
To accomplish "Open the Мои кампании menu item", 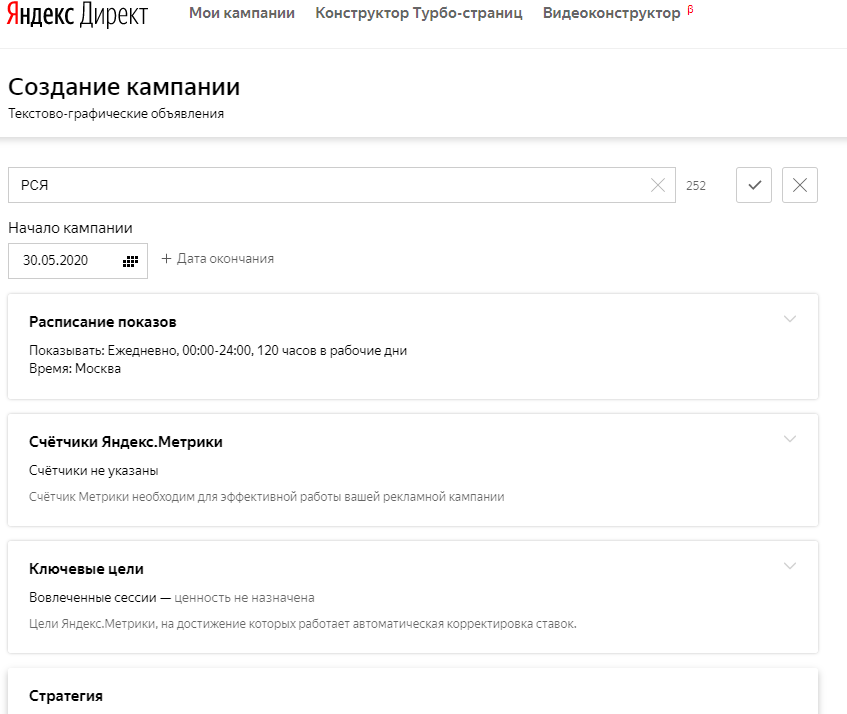I will click(x=242, y=14).
